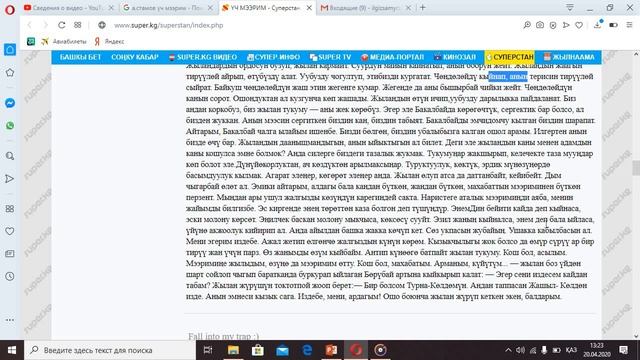Add page to bookmarks heart icon
Image resolution: width=640 pixels, height=360 pixels.
pos(579,25)
